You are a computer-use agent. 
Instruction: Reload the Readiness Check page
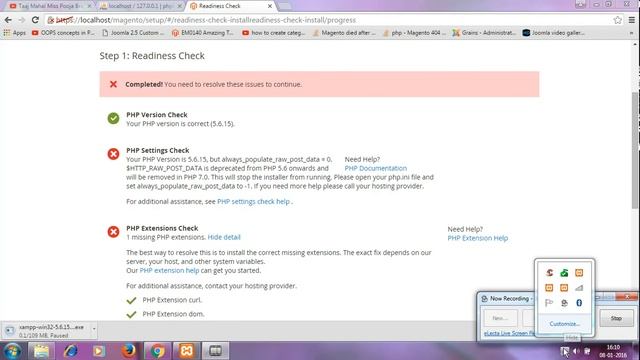36,20
